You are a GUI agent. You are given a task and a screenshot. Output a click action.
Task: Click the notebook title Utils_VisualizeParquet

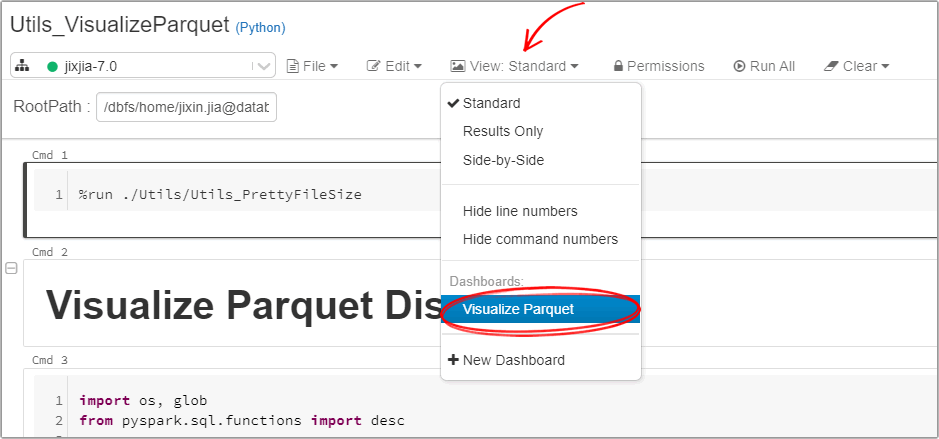[120, 25]
